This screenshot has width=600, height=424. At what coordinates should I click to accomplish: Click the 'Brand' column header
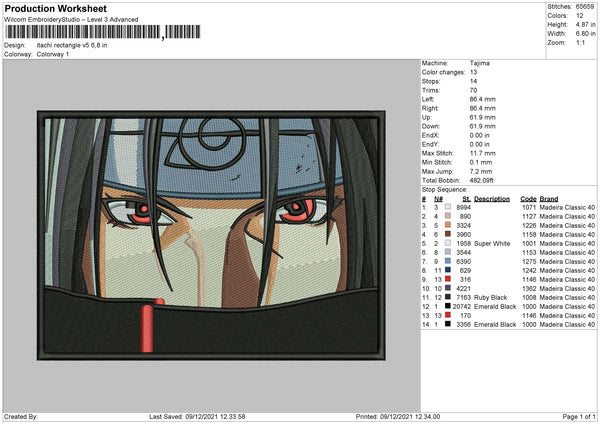click(x=549, y=199)
